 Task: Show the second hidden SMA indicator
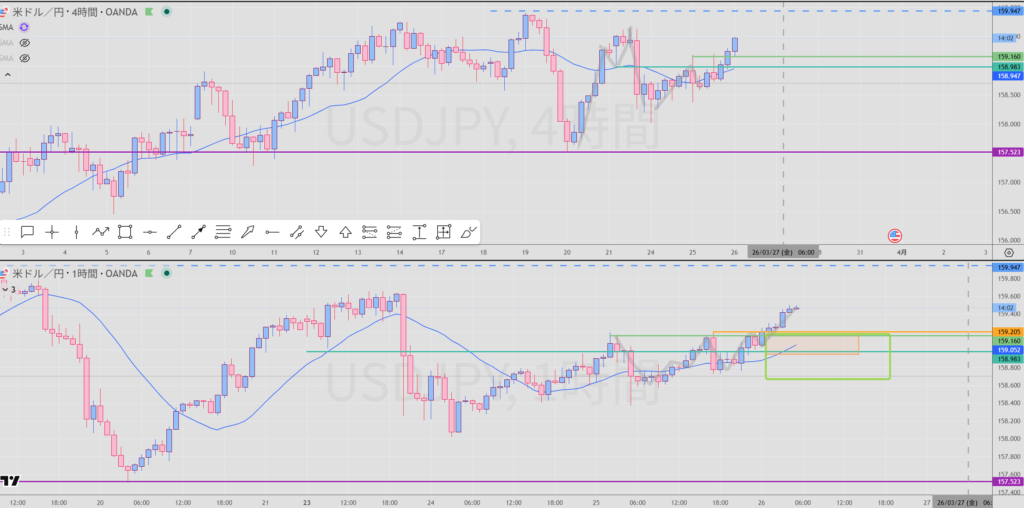point(24,44)
